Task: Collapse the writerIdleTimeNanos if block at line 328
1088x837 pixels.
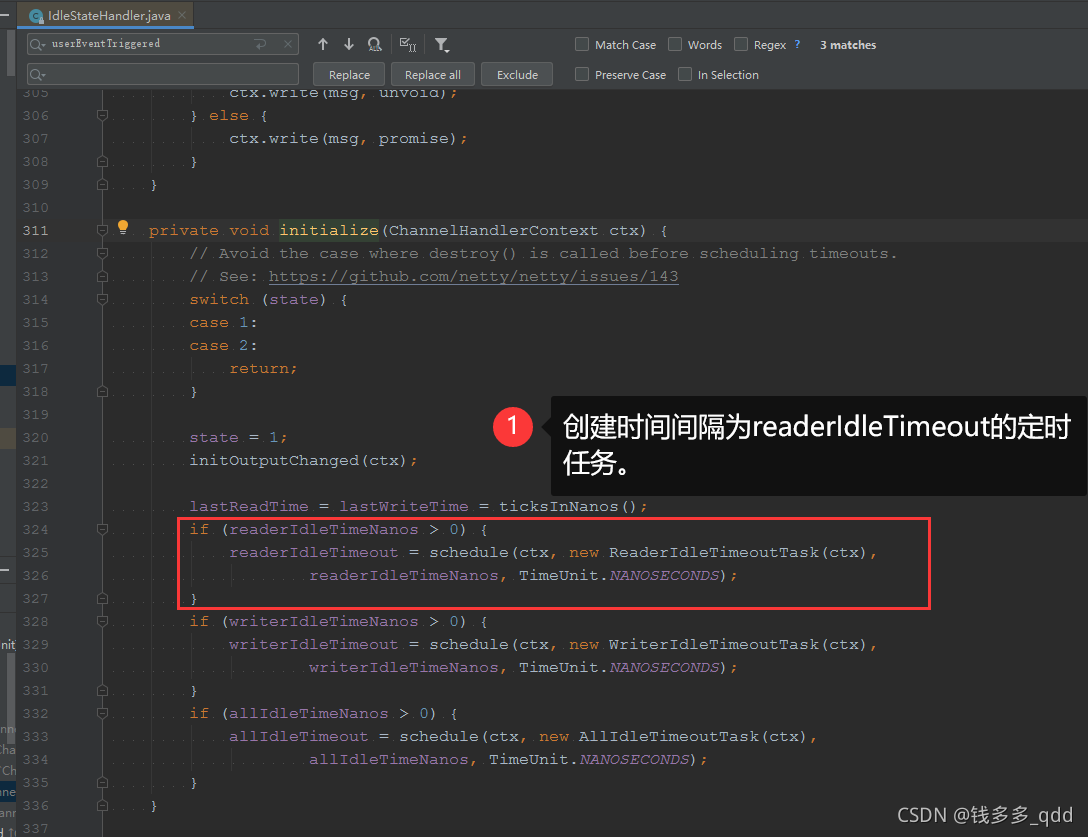Action: tap(102, 621)
